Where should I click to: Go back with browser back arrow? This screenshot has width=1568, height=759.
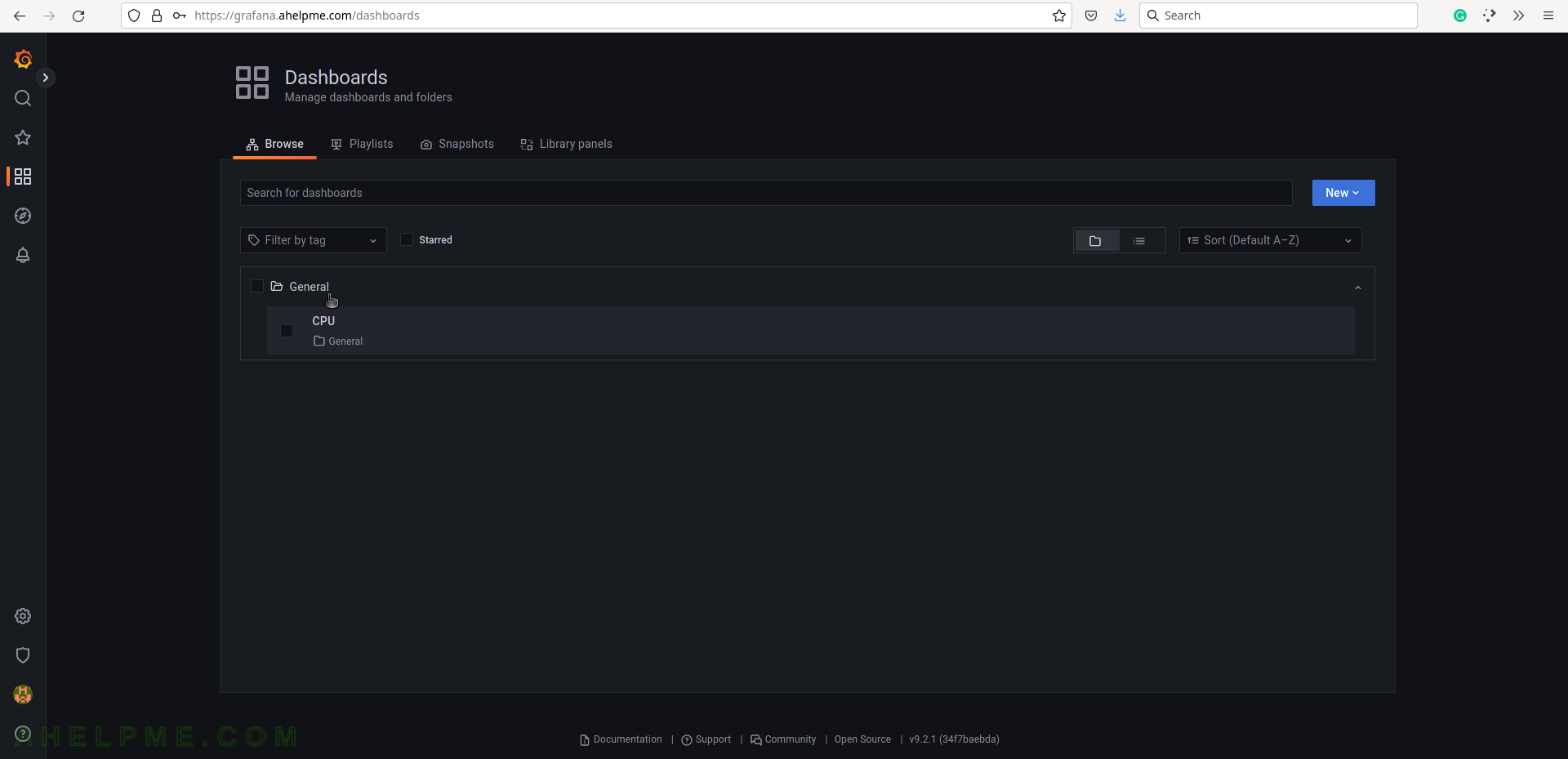[20, 16]
